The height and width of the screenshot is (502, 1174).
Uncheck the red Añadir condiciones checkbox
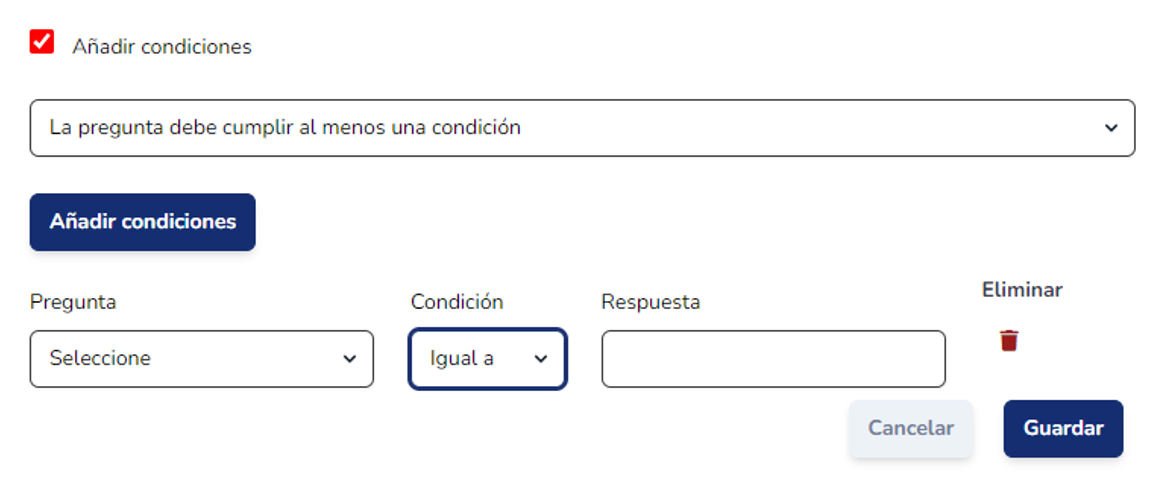pyautogui.click(x=42, y=42)
